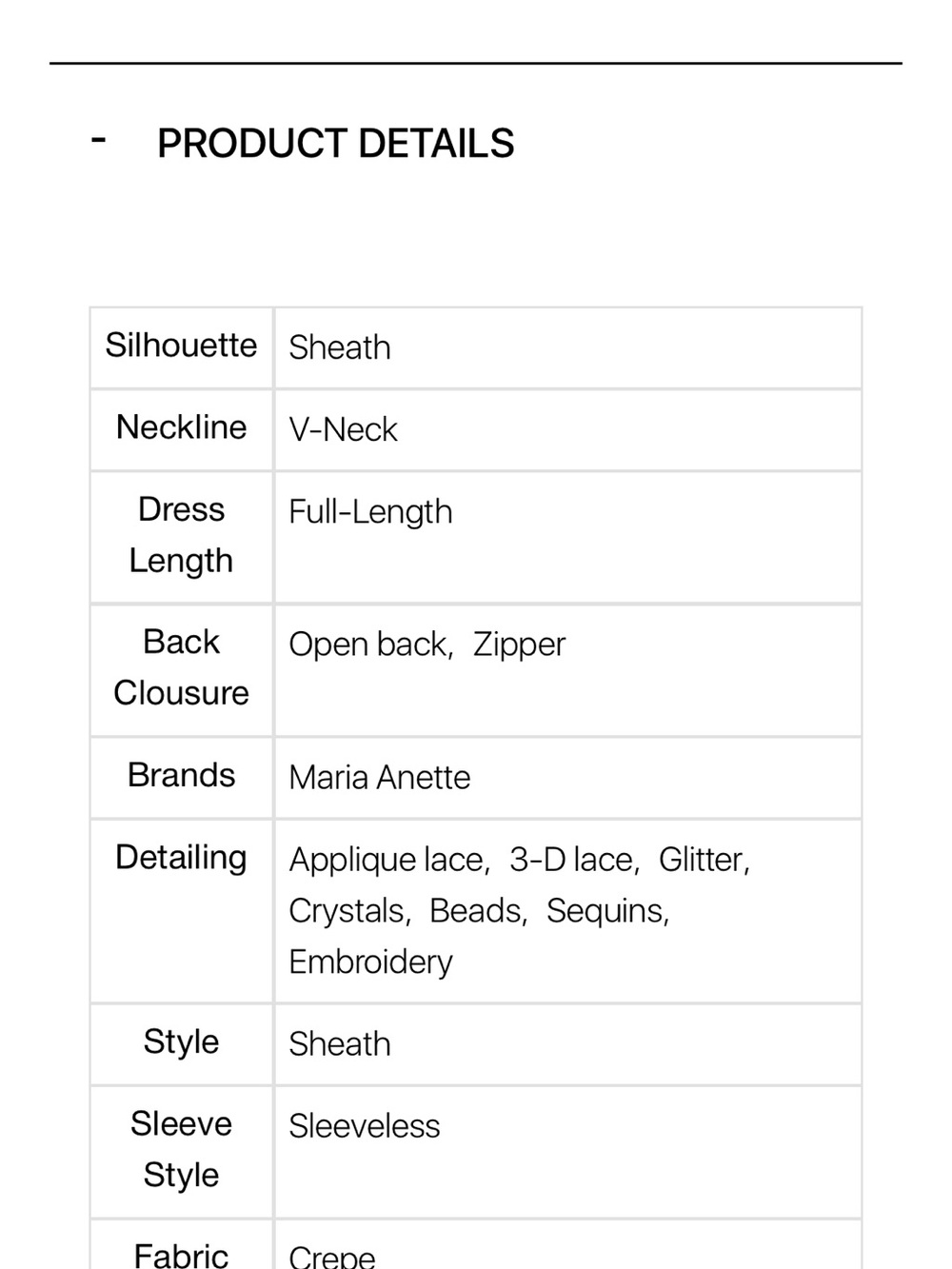The image size is (952, 1269).
Task: Click the Embroidery detailing value
Action: pos(370,962)
